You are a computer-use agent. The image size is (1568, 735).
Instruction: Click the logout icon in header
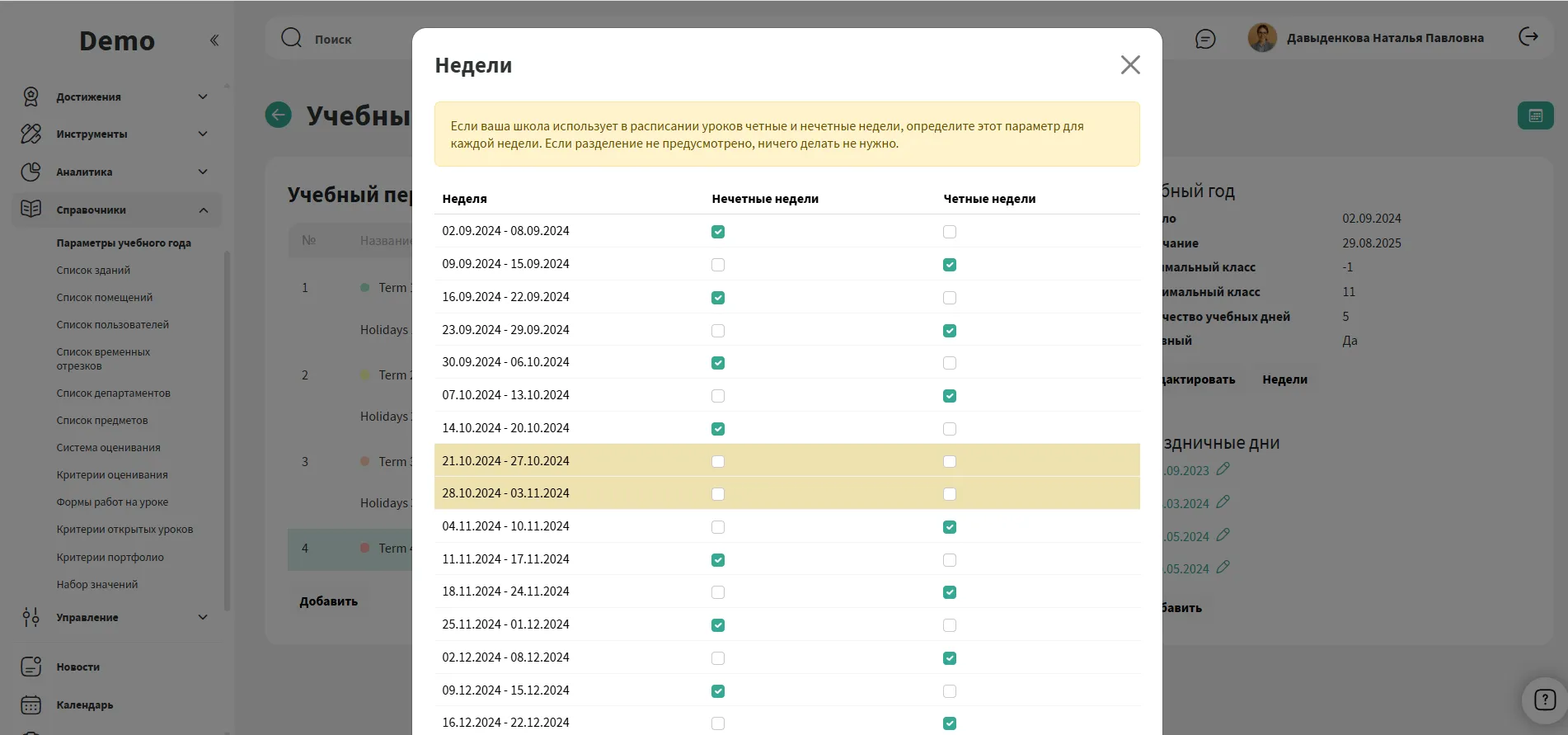tap(1528, 37)
